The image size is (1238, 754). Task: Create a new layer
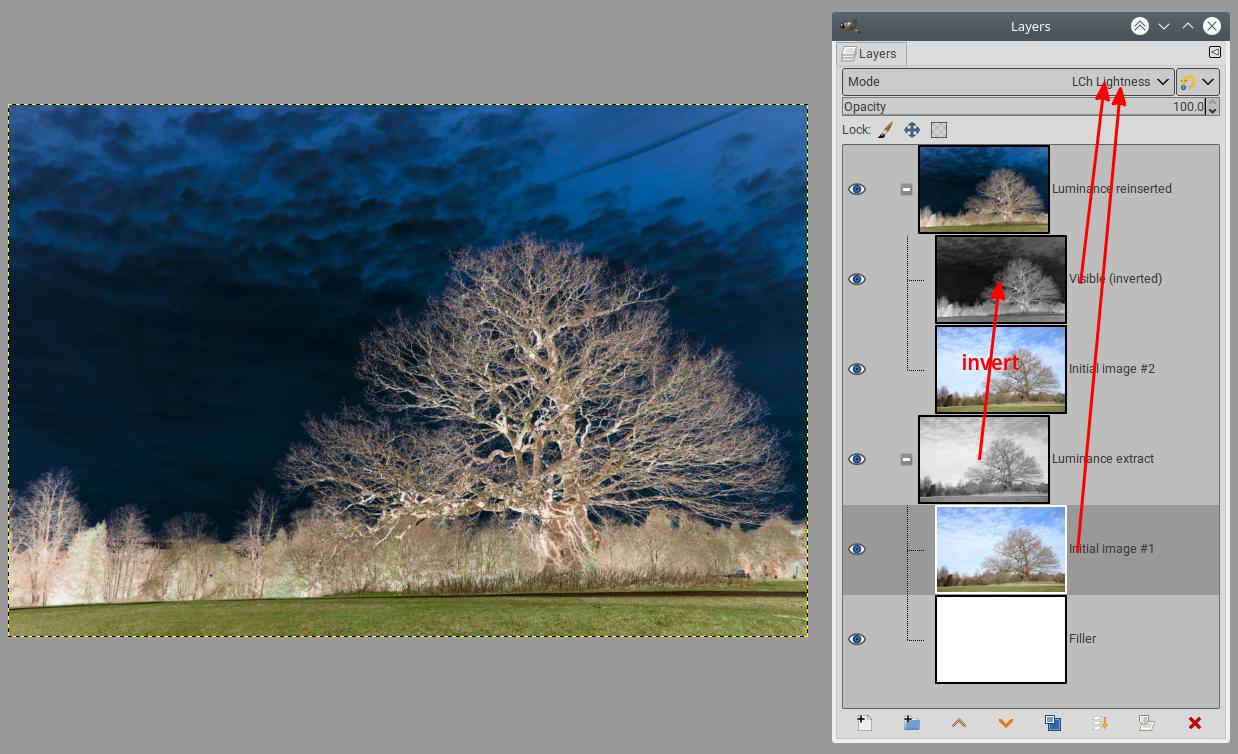pyautogui.click(x=865, y=722)
